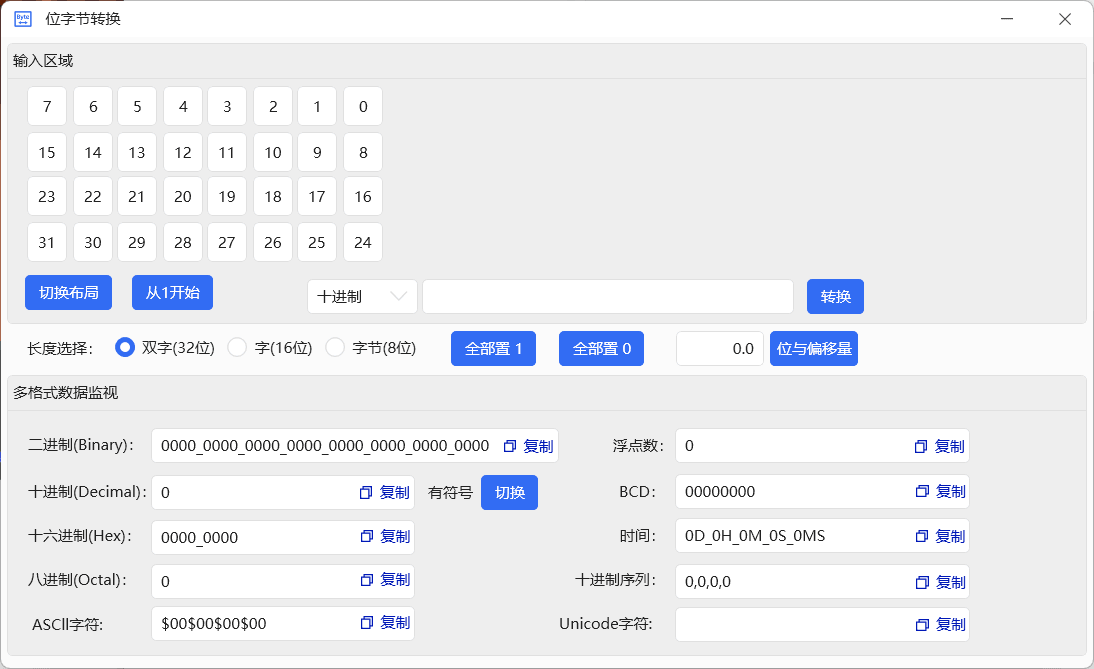1094x669 pixels.
Task: Copy the Unicode character value
Action: [940, 625]
